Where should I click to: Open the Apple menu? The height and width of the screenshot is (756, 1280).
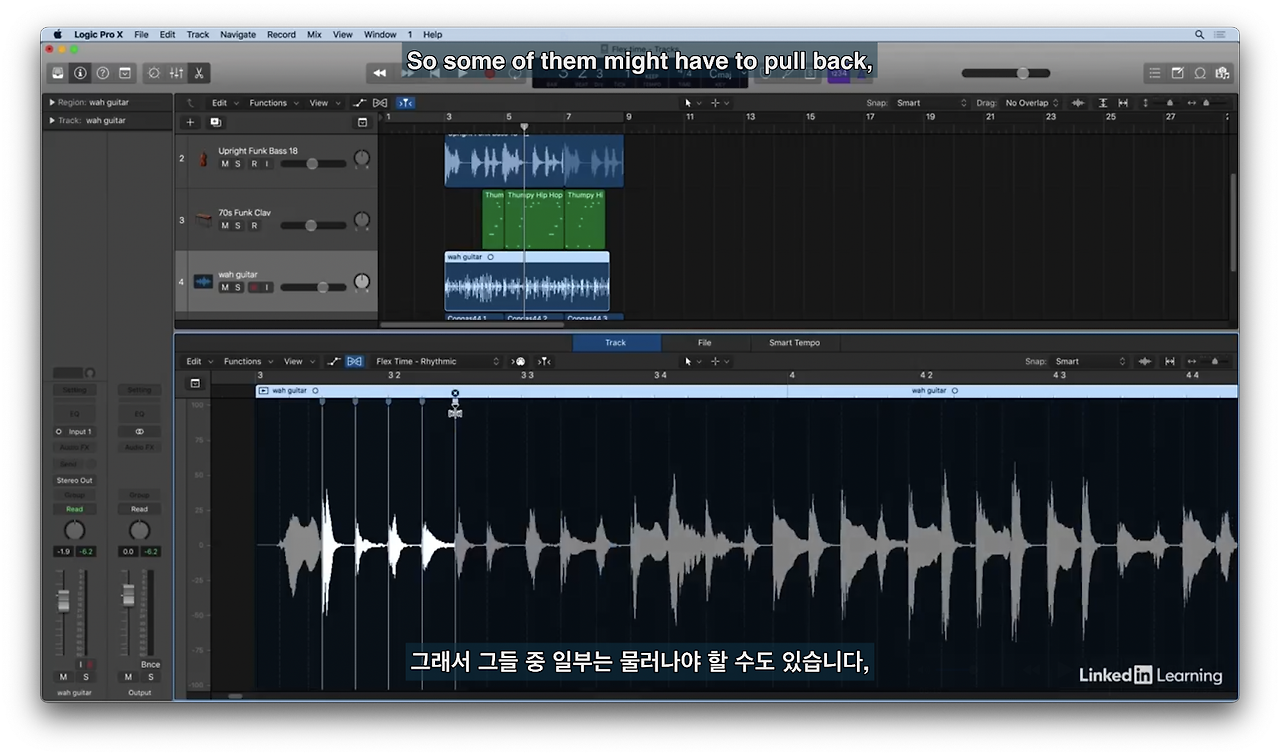click(58, 34)
